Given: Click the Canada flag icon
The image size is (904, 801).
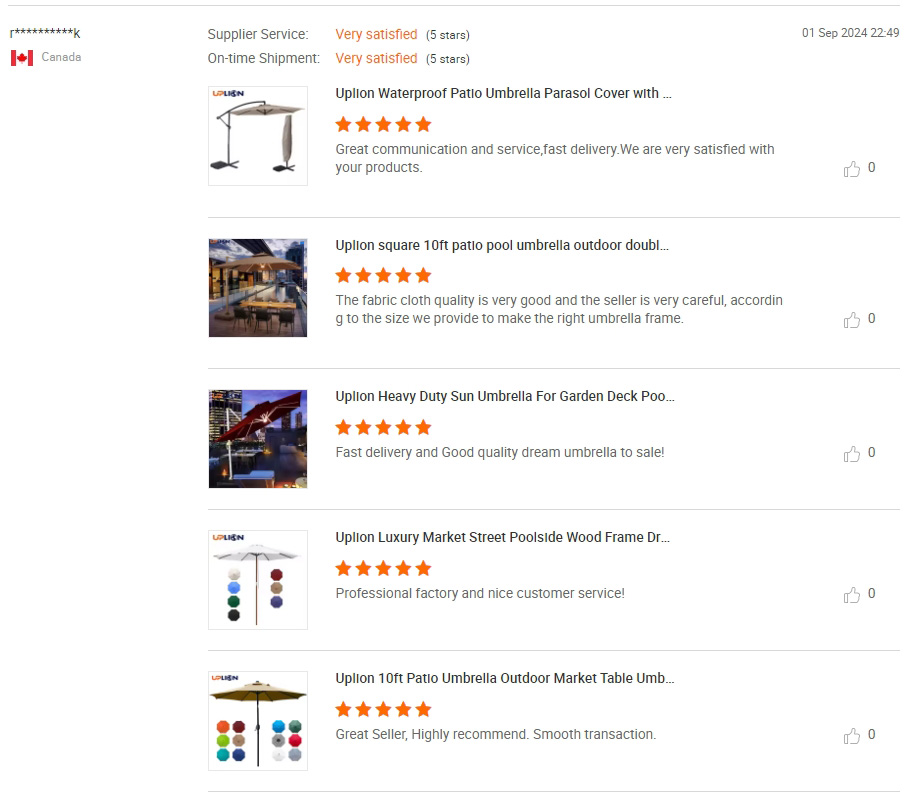Looking at the screenshot, I should pyautogui.click(x=22, y=58).
